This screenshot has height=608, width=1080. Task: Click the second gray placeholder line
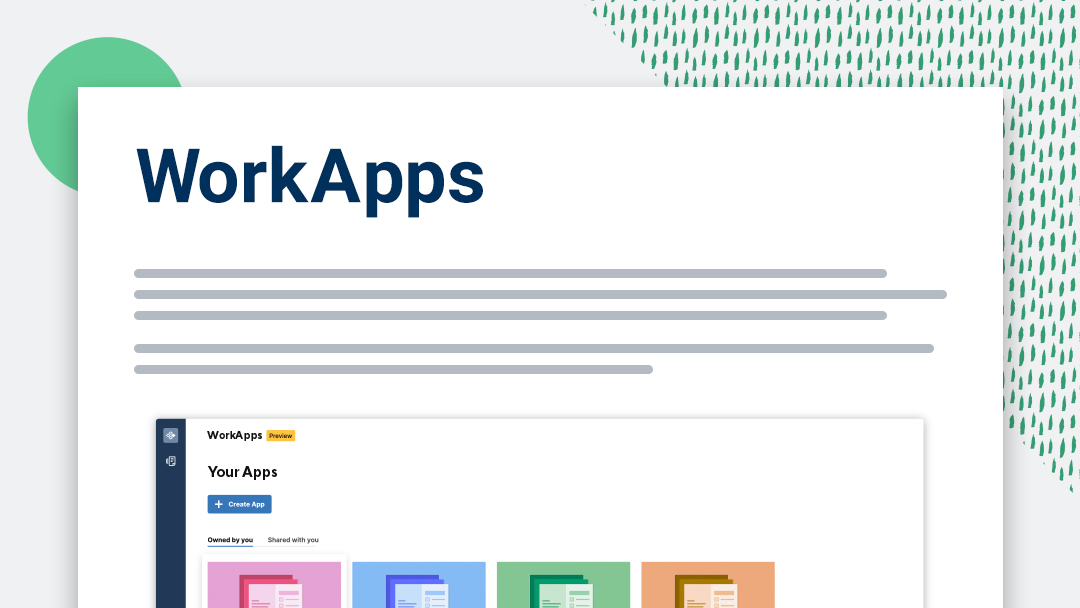pos(540,294)
